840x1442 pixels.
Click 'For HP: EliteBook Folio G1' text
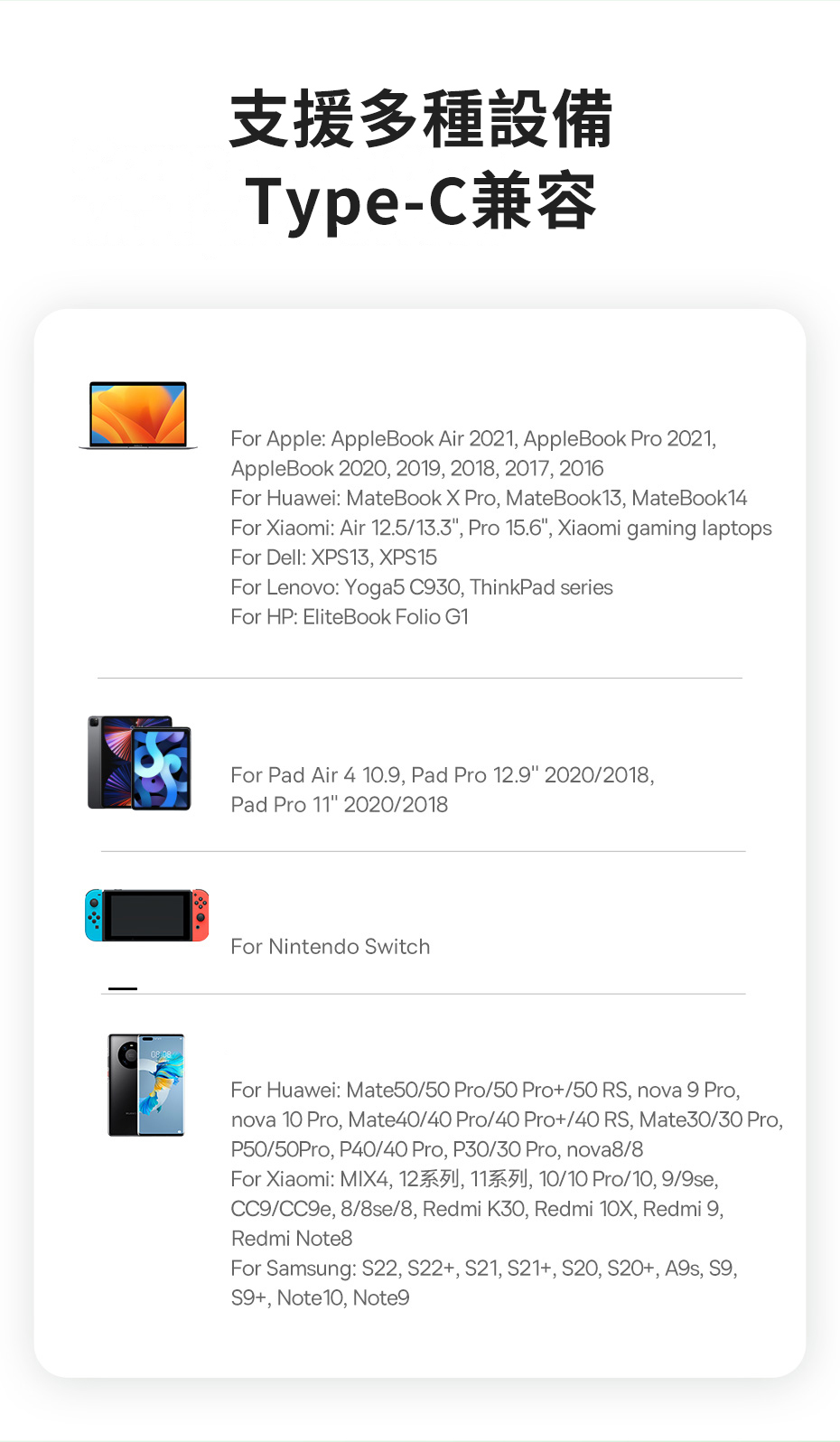click(350, 617)
